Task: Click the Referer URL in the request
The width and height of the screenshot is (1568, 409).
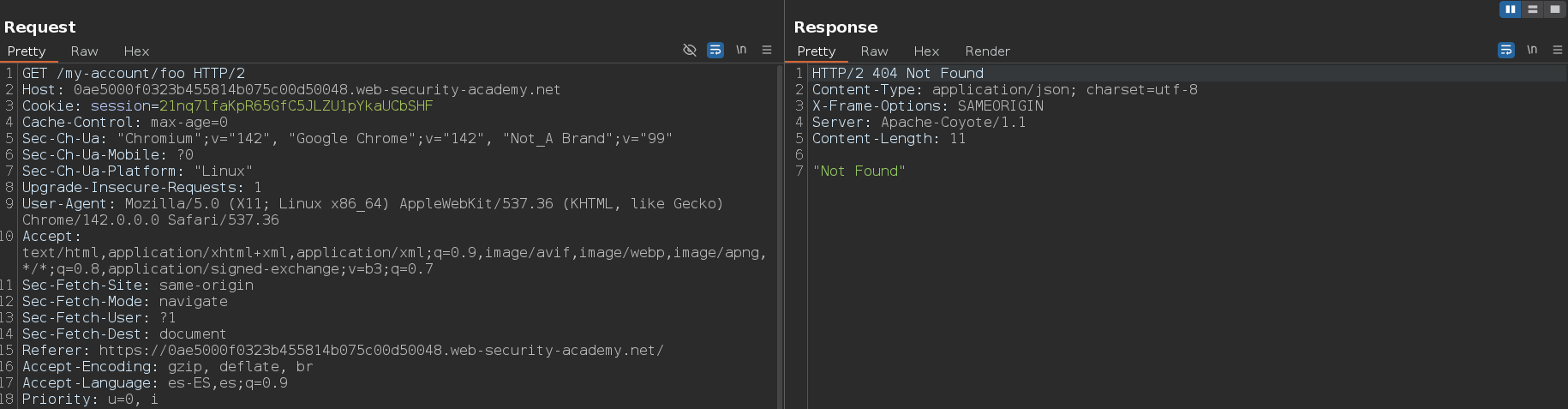Action: coord(381,351)
